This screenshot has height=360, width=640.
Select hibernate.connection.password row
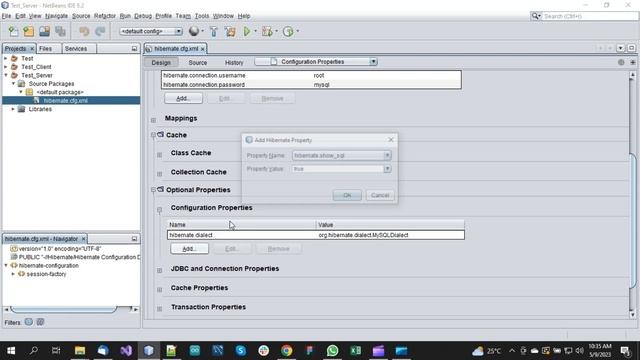tap(311, 84)
